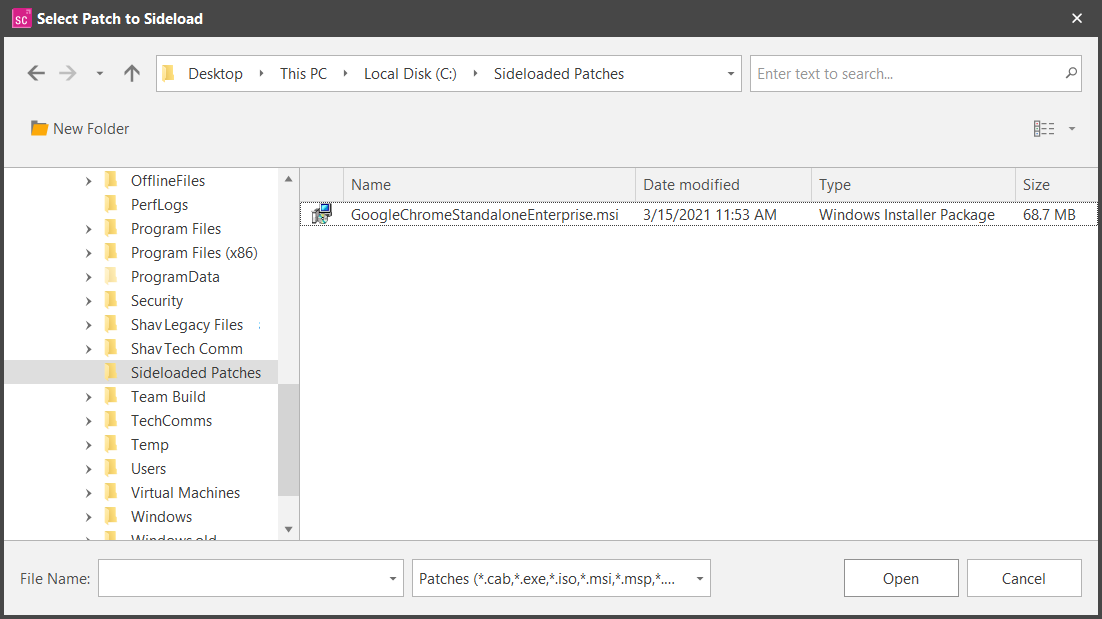Click the back navigation arrow icon
The width and height of the screenshot is (1102, 619).
click(x=36, y=72)
